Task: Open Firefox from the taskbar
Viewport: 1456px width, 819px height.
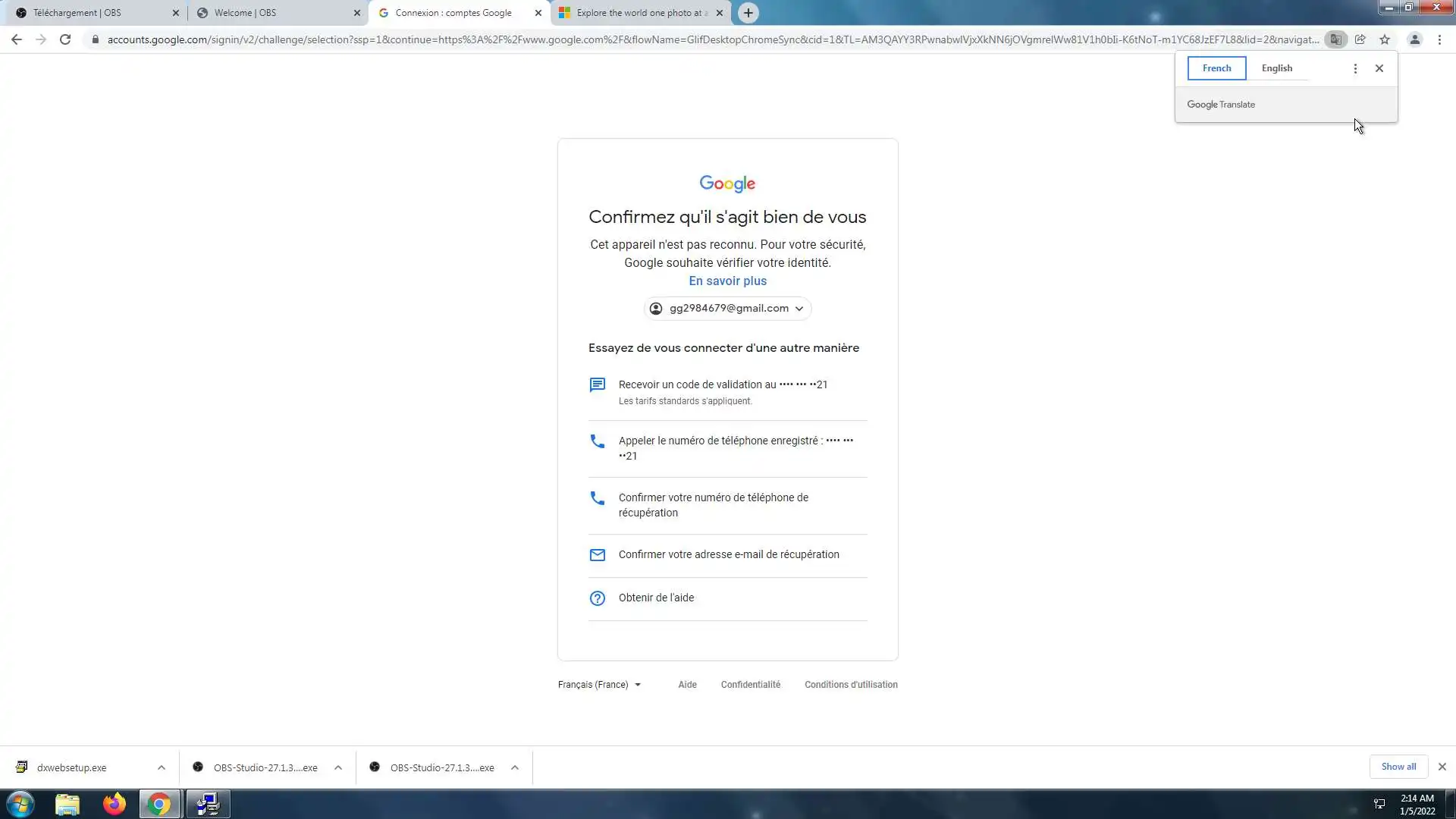Action: (115, 804)
